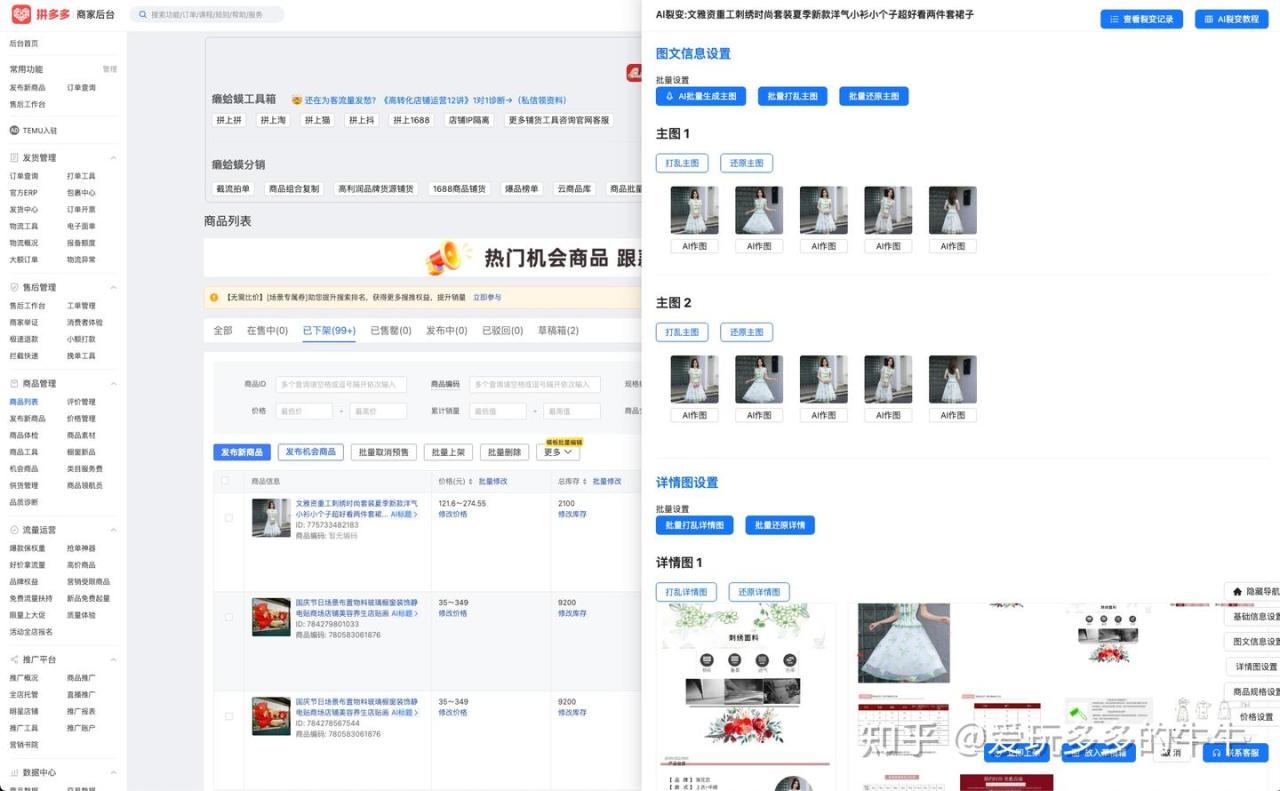Toggle the select-all checkbox in the table header
This screenshot has width=1280, height=791.
(x=225, y=481)
